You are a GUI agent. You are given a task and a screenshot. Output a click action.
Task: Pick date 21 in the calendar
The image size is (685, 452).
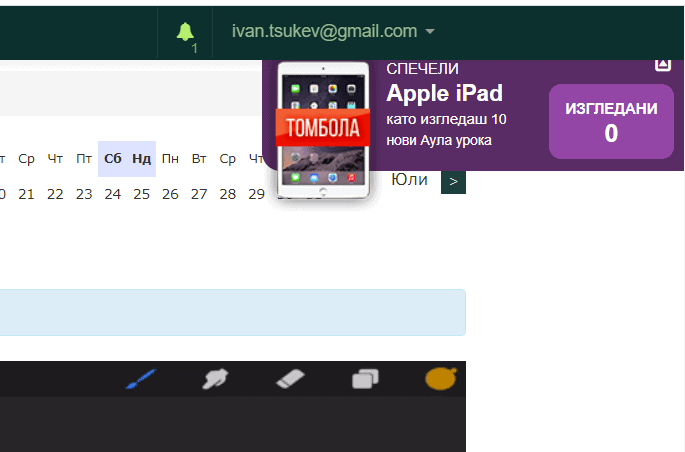tap(26, 194)
